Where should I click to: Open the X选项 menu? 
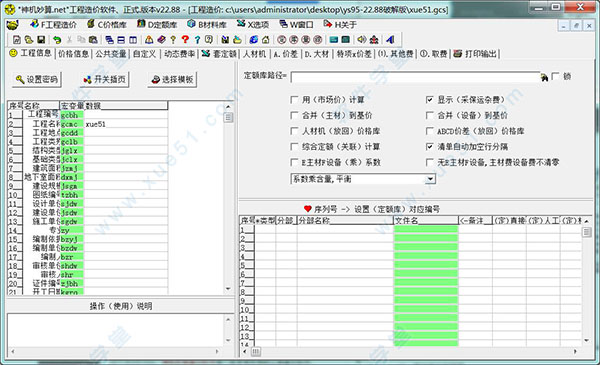tap(253, 24)
